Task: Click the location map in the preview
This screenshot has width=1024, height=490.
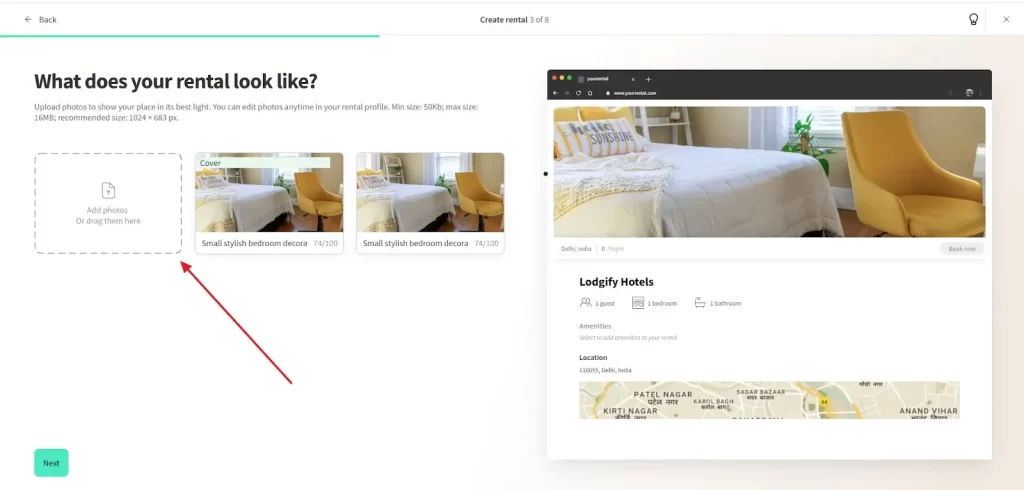Action: pos(768,399)
